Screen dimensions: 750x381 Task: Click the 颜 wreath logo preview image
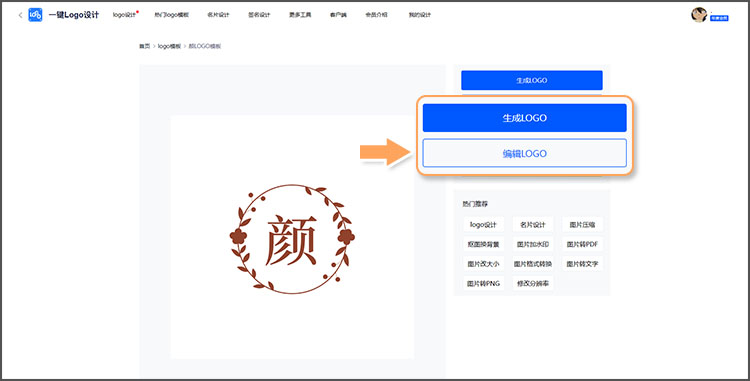pos(292,237)
